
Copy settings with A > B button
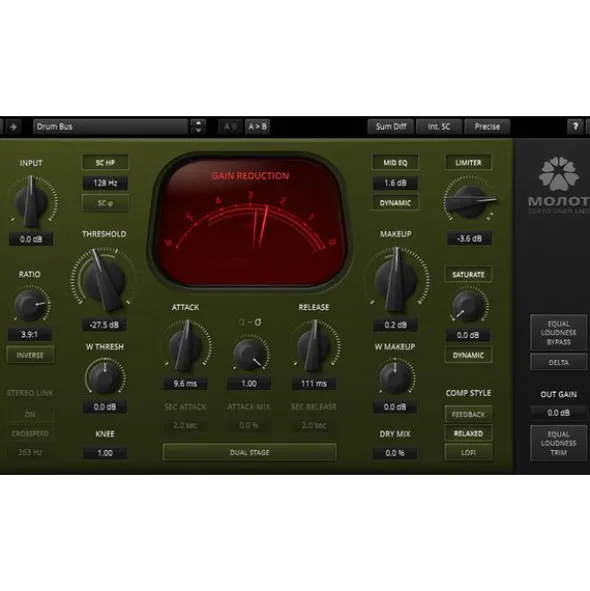point(257,127)
